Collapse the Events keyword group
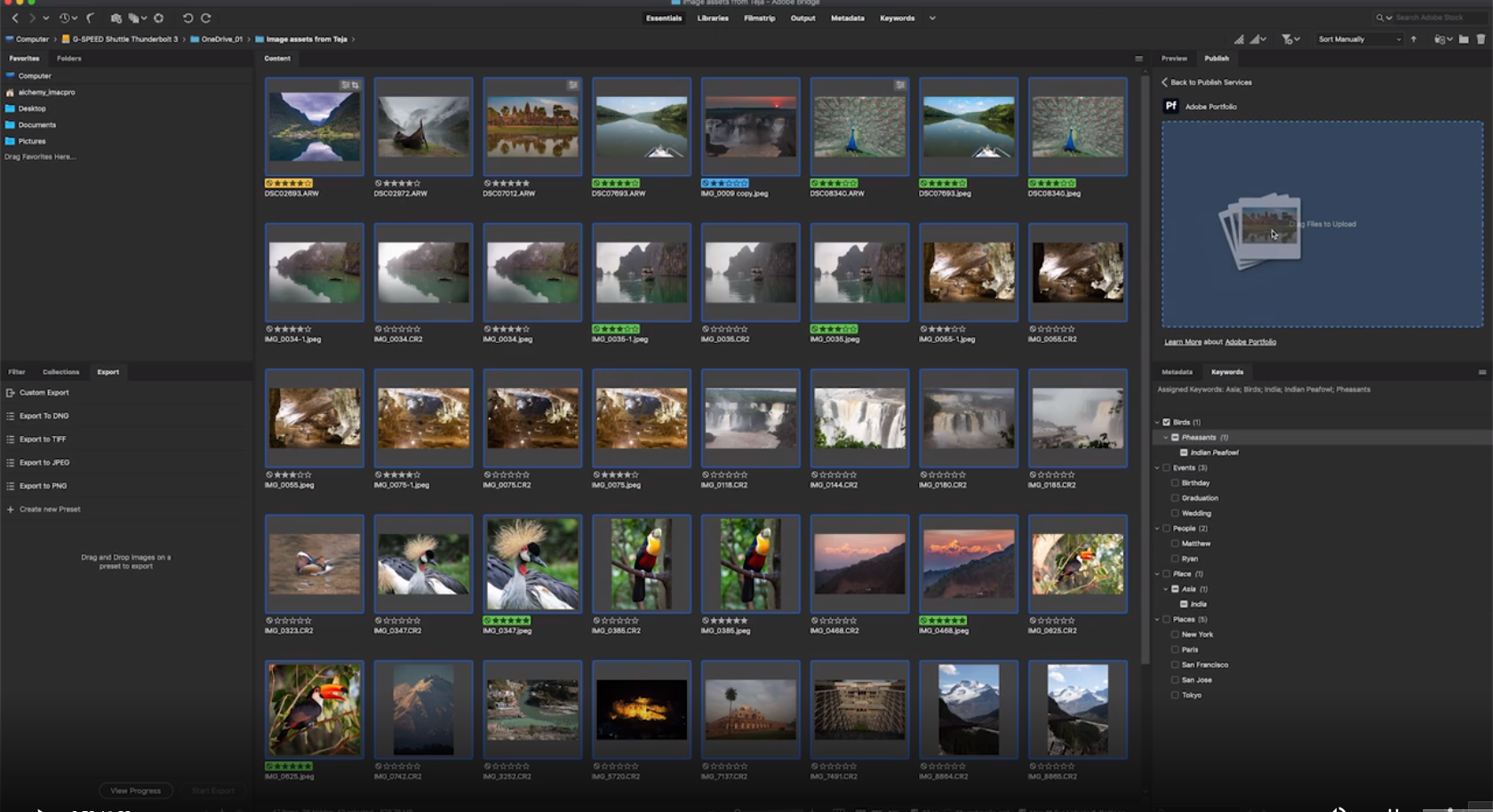The image size is (1493, 812). coord(1157,468)
